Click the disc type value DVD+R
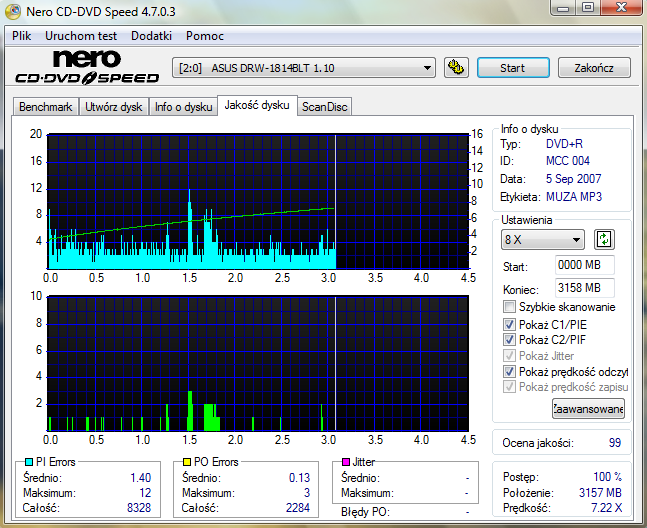Viewport: 647px width, 528px height. tap(564, 144)
